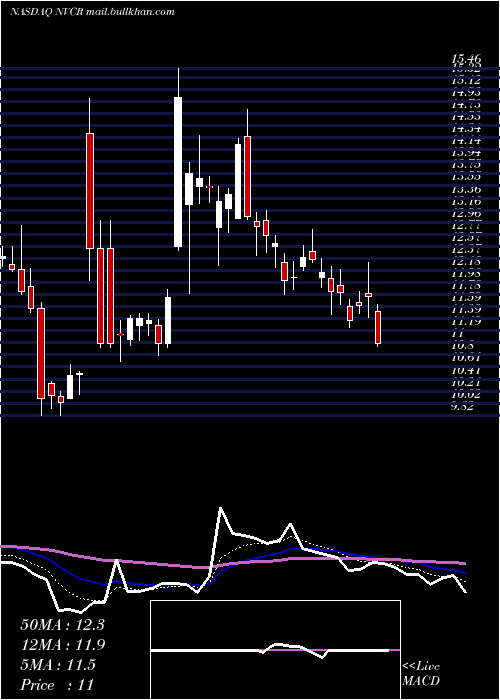Viewport: 500px width, 700px height.
Task: Click the <<Live MACD label
Action: [421, 674]
